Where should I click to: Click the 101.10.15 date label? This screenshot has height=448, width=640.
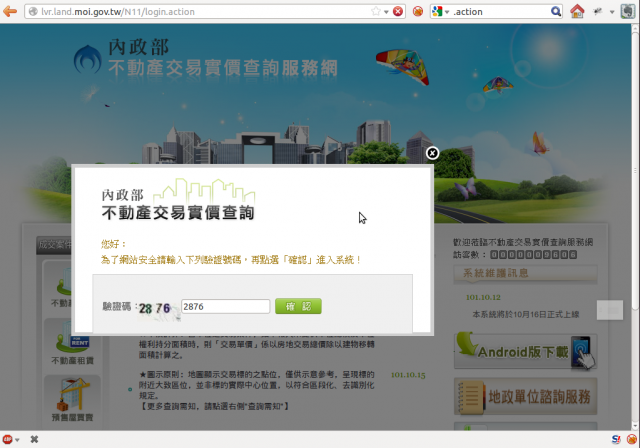tap(408, 375)
